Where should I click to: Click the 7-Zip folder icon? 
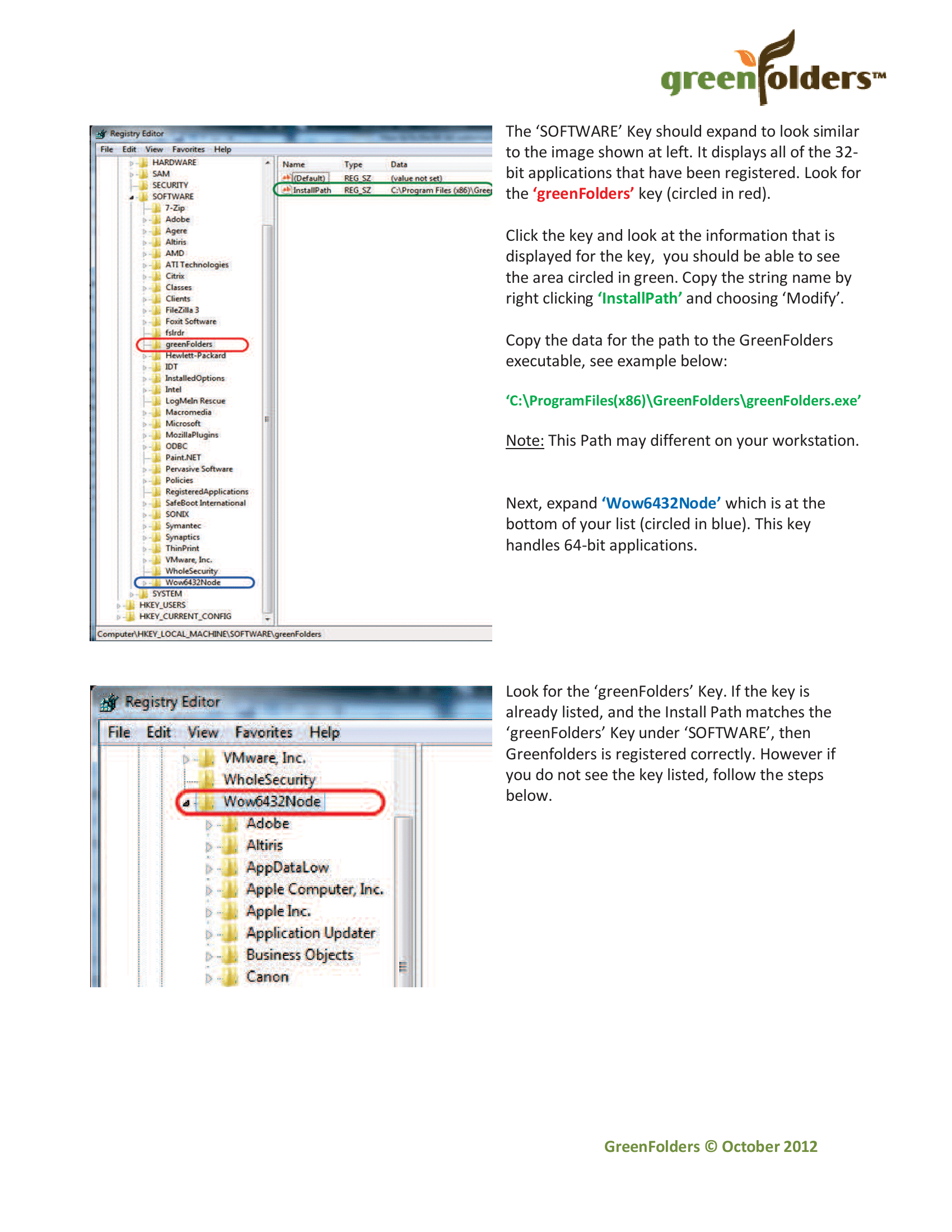(156, 208)
